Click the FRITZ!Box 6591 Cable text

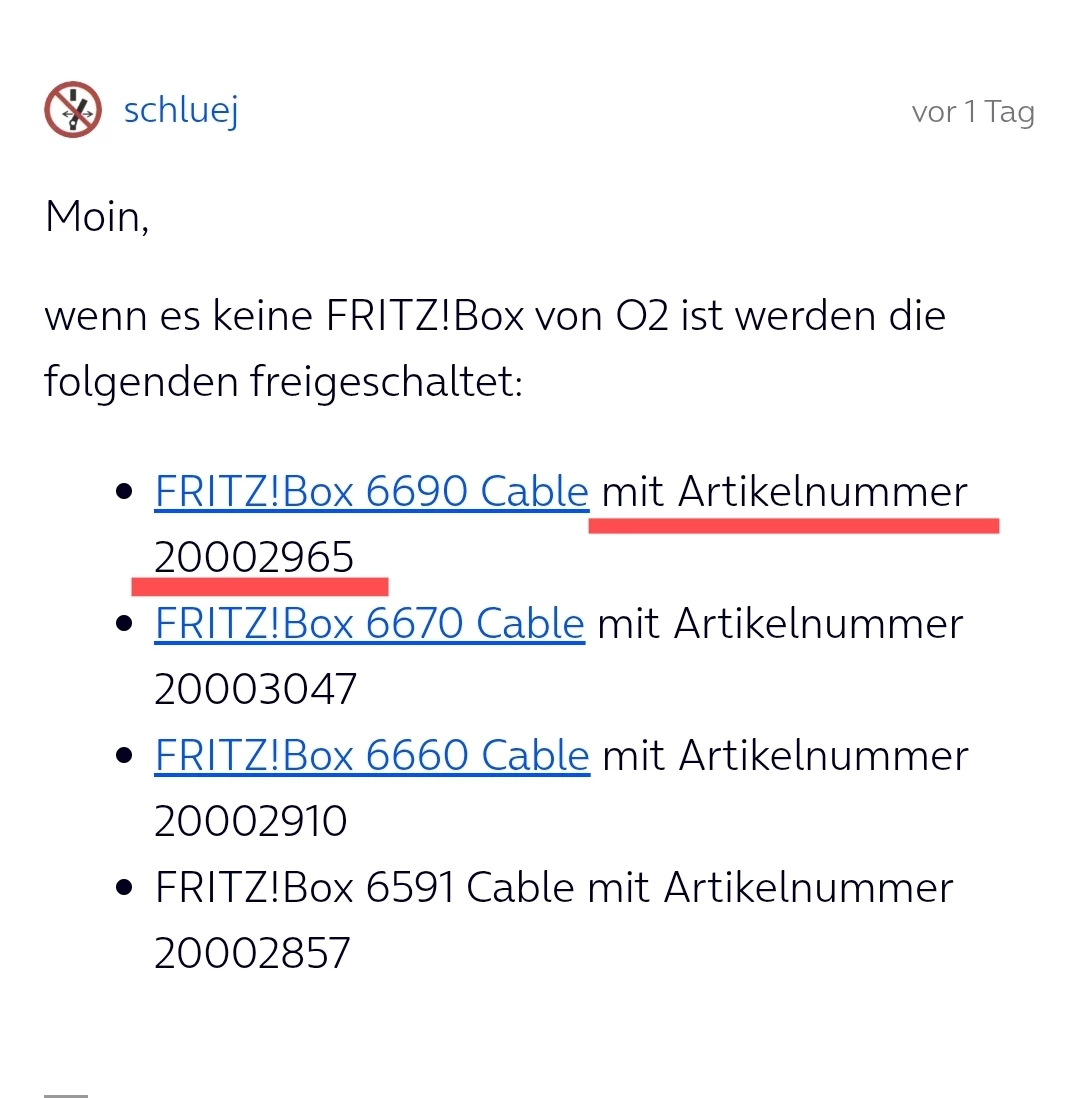point(364,888)
